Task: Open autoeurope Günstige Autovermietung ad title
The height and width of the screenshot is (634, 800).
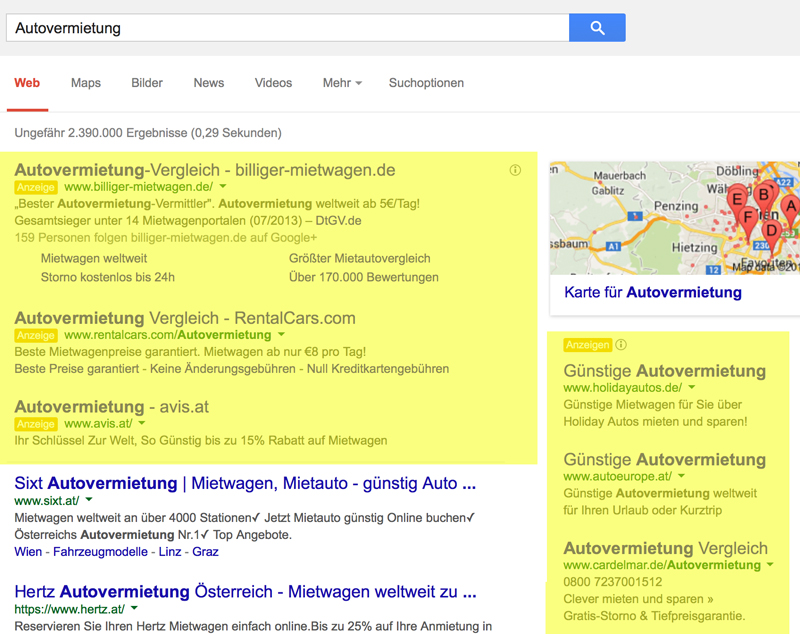Action: tap(664, 460)
